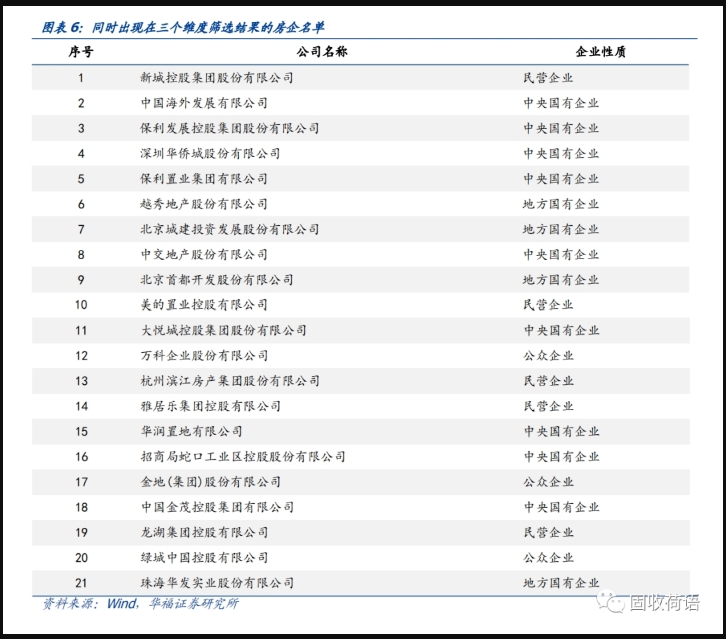The image size is (726, 639).
Task: Click row number 12 in 序号 column
Action: click(x=81, y=356)
